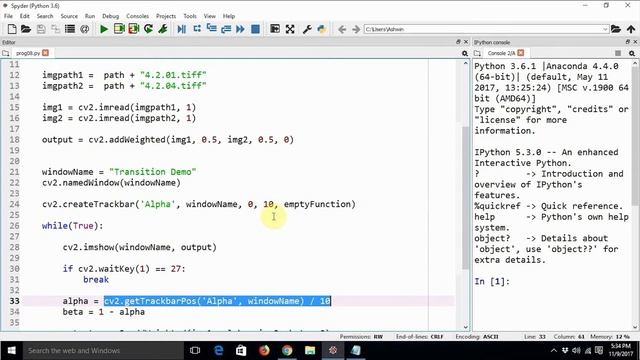Step over the current line debug icon
640x360 pixels.
click(x=197, y=29)
